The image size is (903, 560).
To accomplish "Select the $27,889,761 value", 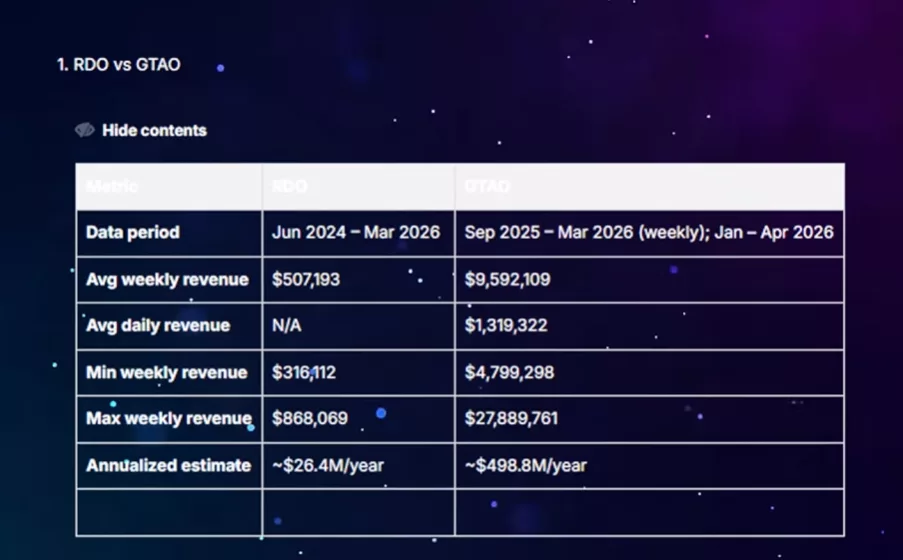I will (x=511, y=419).
